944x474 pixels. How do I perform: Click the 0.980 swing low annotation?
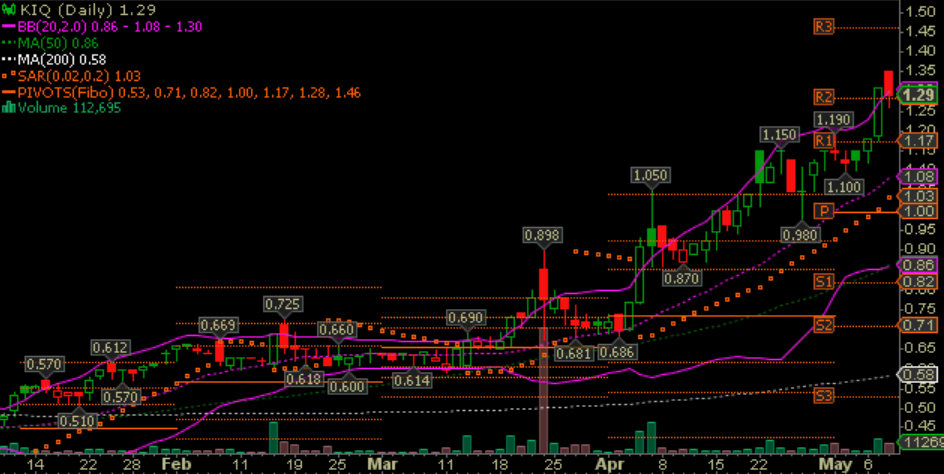800,234
